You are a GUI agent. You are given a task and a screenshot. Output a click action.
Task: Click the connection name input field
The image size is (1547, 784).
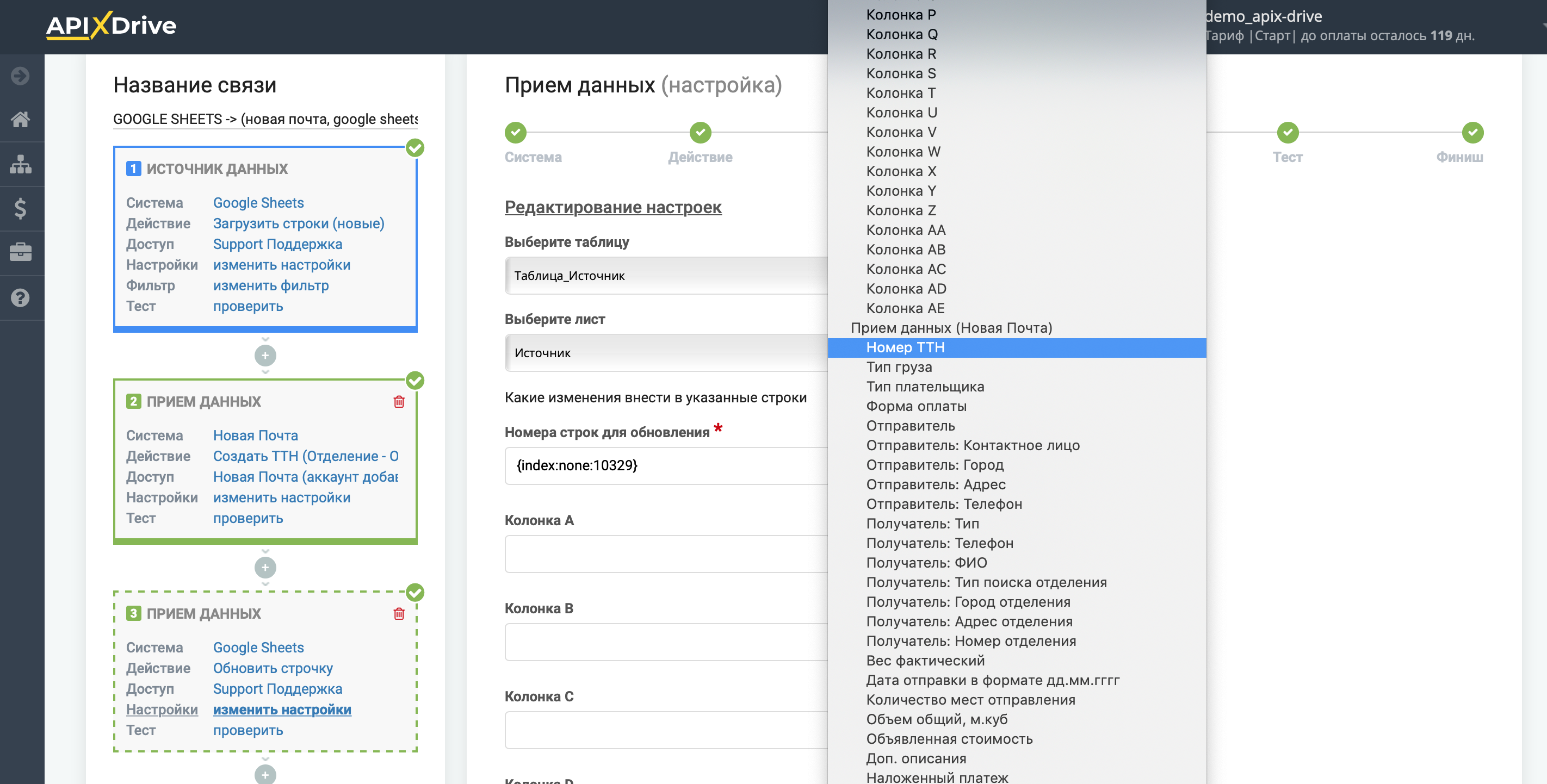(265, 119)
